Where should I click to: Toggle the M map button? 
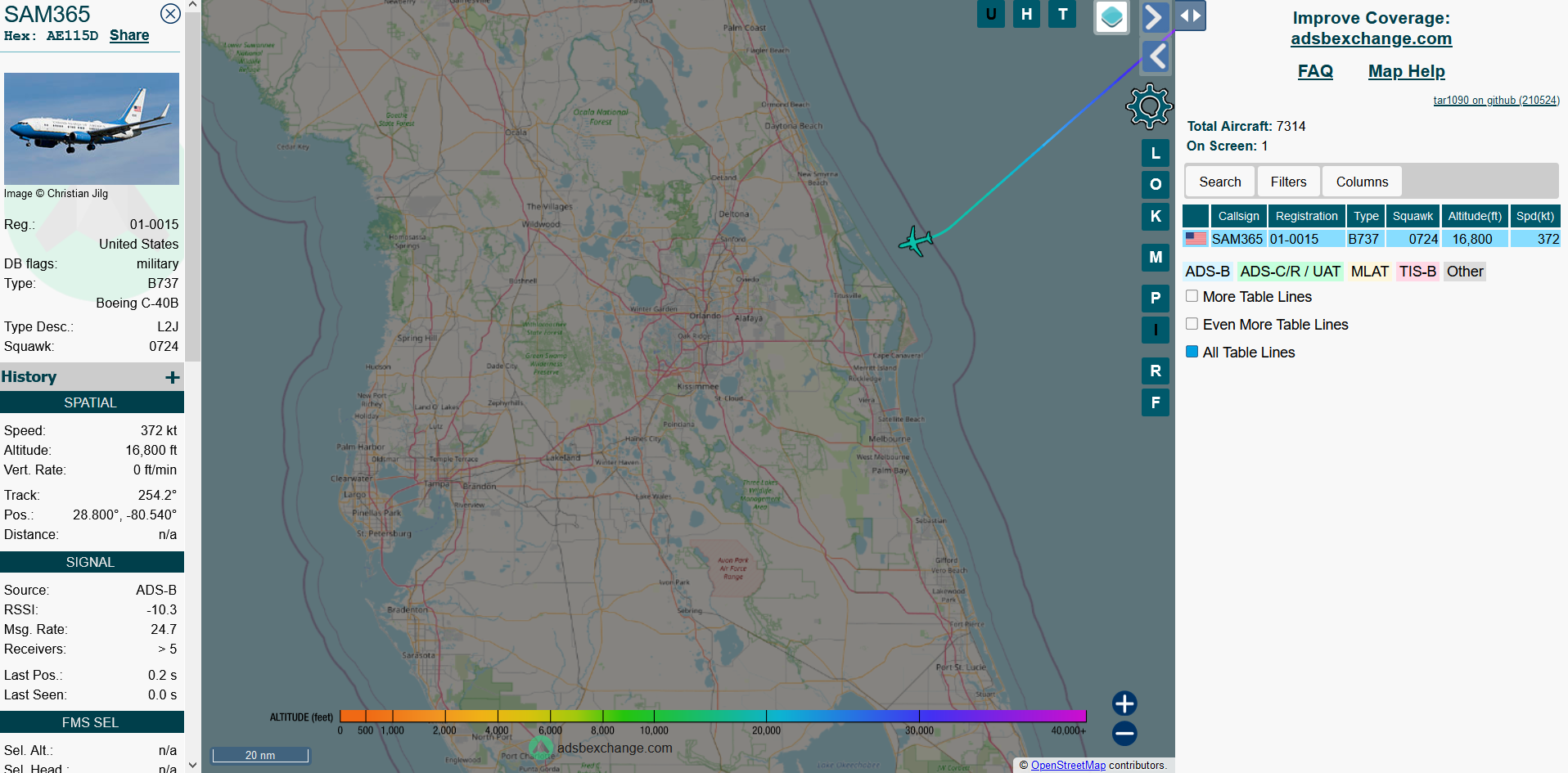pos(1156,257)
